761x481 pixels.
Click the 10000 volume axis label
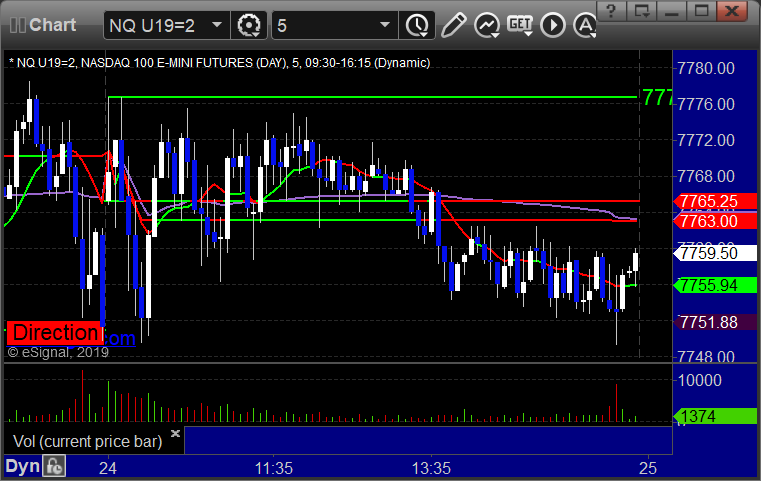699,380
